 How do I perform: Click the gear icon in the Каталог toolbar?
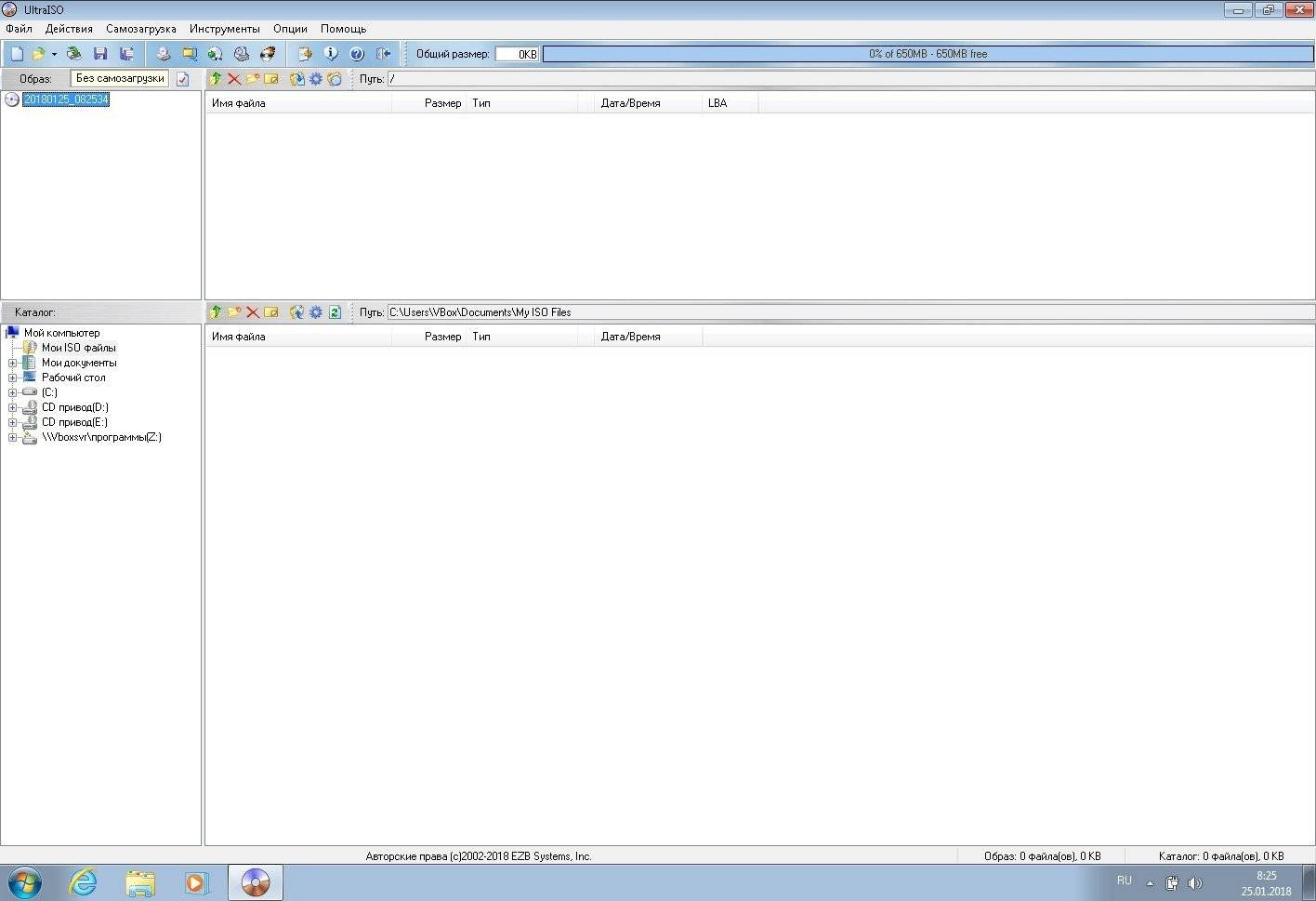click(316, 312)
